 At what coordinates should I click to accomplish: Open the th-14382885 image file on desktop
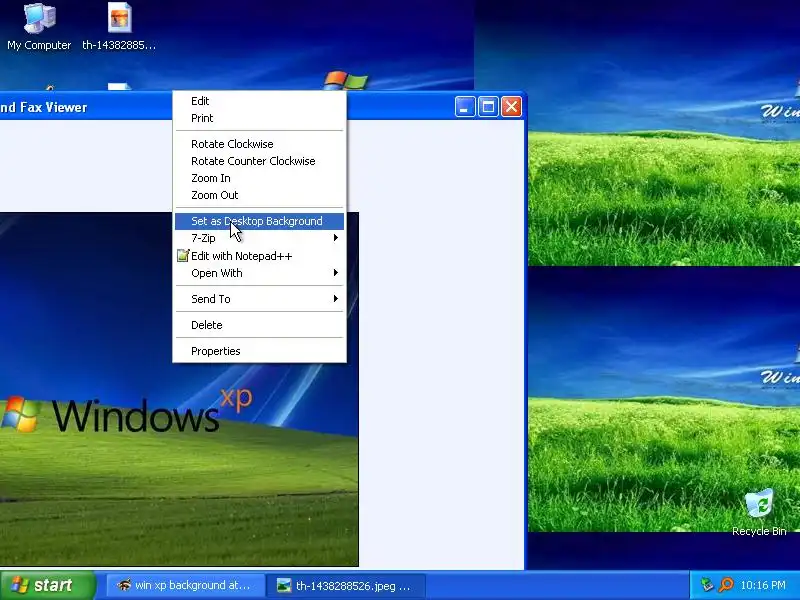tap(119, 28)
